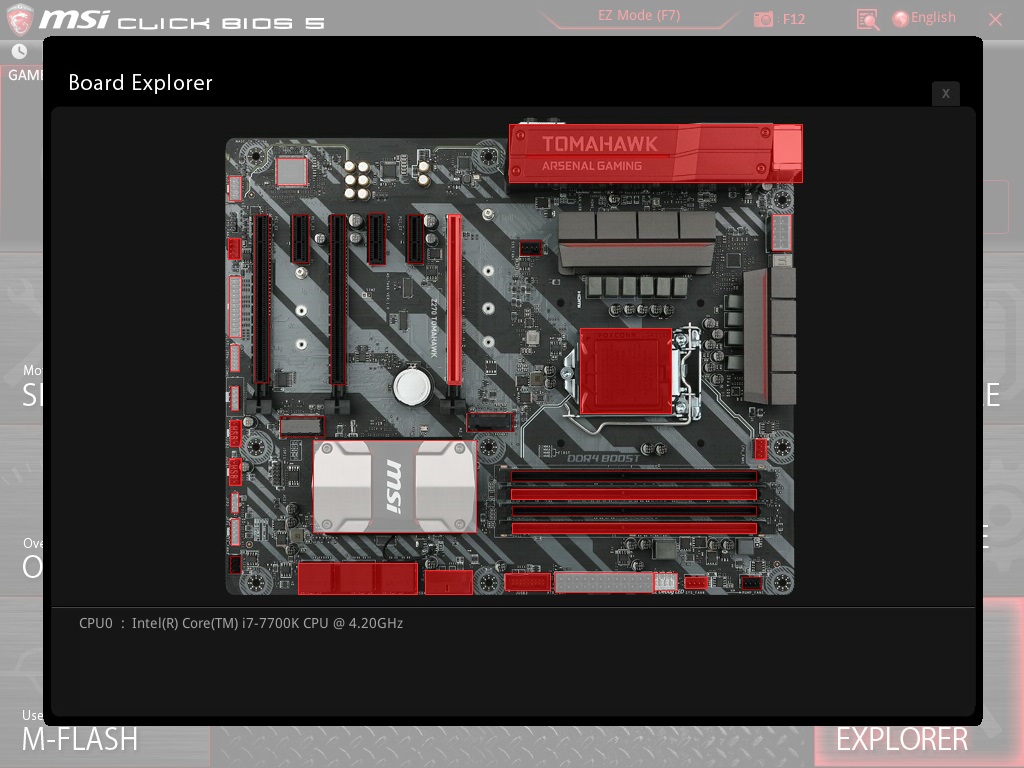Viewport: 1024px width, 768px height.
Task: Open the BIOS search icon
Action: point(867,20)
